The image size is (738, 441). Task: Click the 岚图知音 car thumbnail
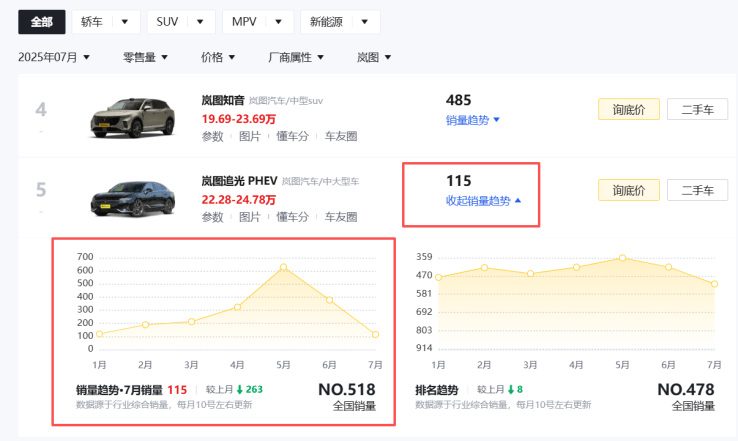pos(133,118)
